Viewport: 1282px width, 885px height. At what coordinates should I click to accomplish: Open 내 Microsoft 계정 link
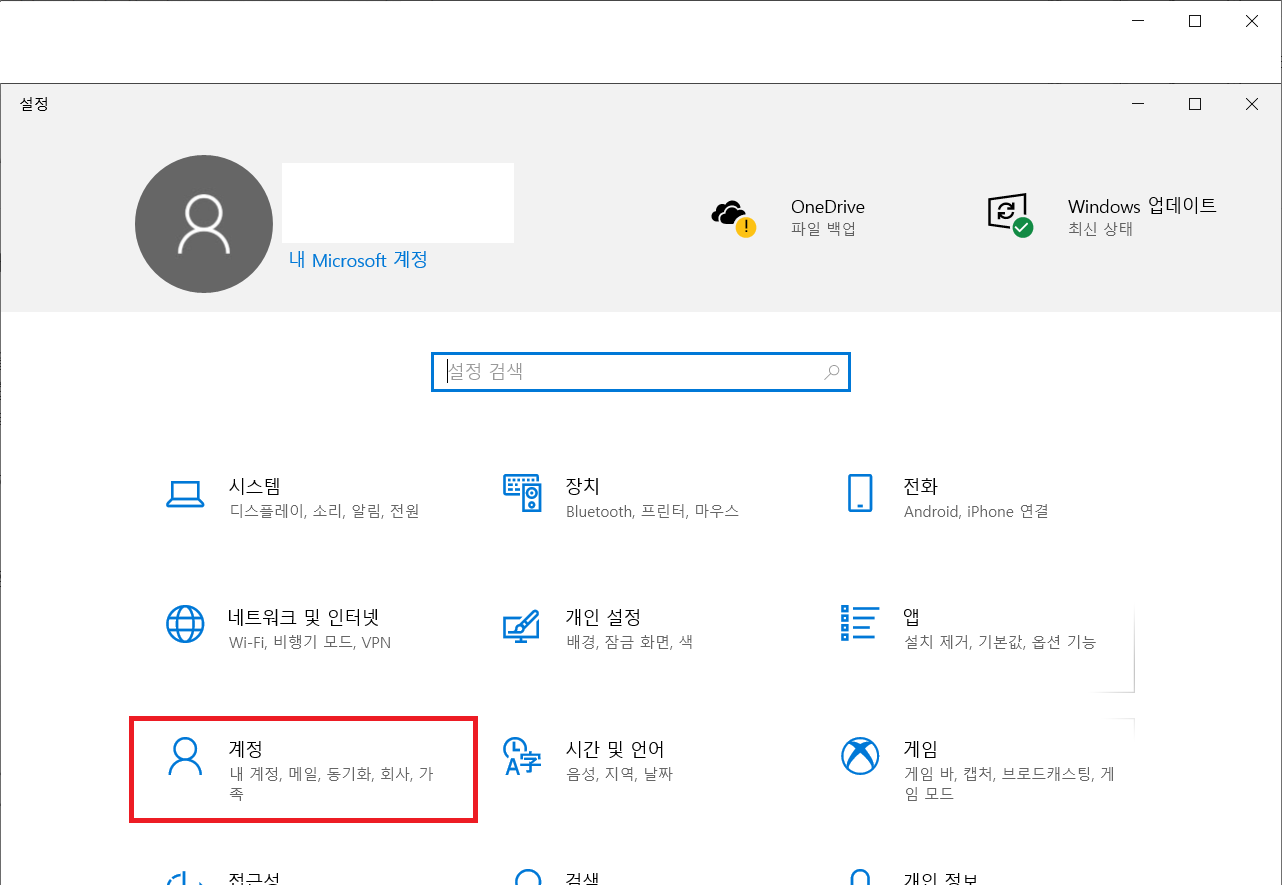pyautogui.click(x=357, y=260)
